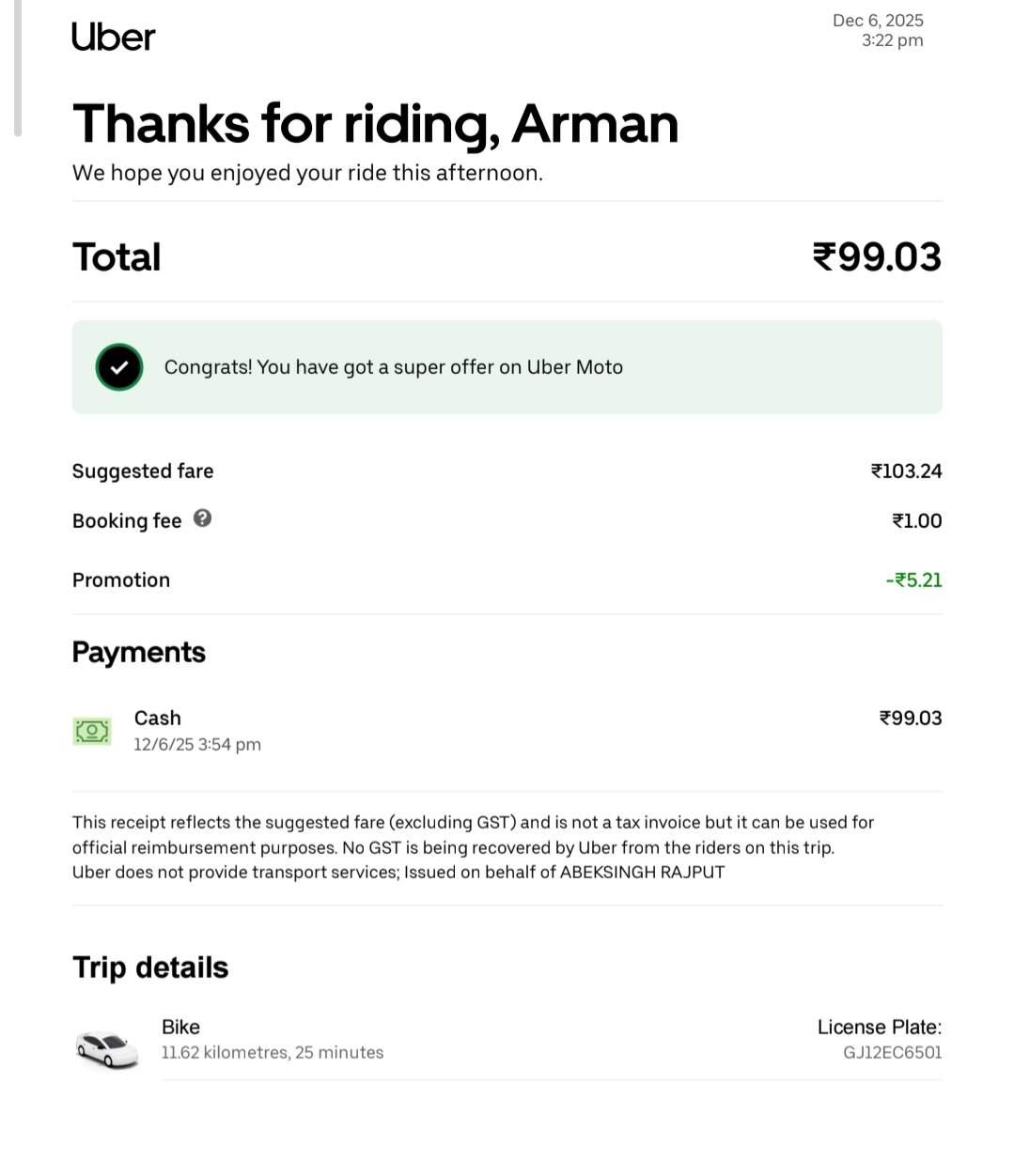1014x1176 pixels.
Task: Click the cash payment timestamp 12/6/25 3:54 pm
Action: click(x=197, y=745)
